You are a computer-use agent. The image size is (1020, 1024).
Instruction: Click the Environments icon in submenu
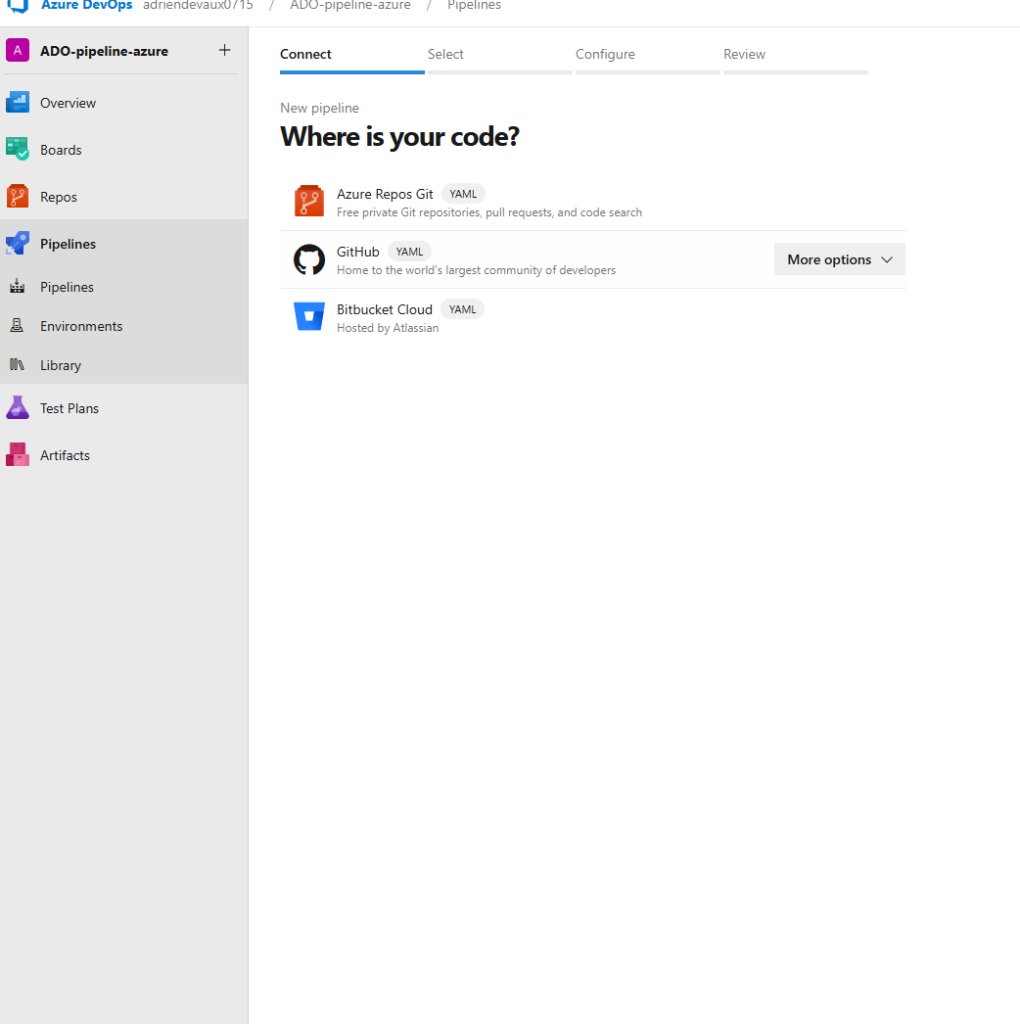pos(17,326)
